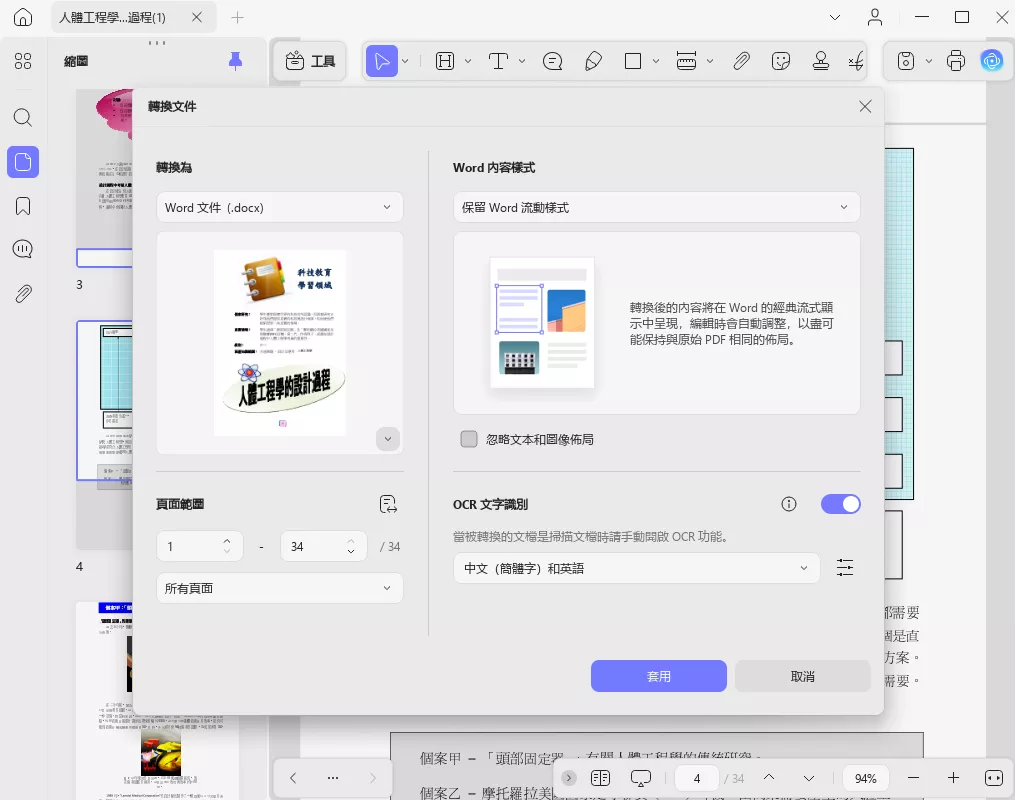Open the 保留 Word 流動樣式 dropdown

tap(656, 207)
